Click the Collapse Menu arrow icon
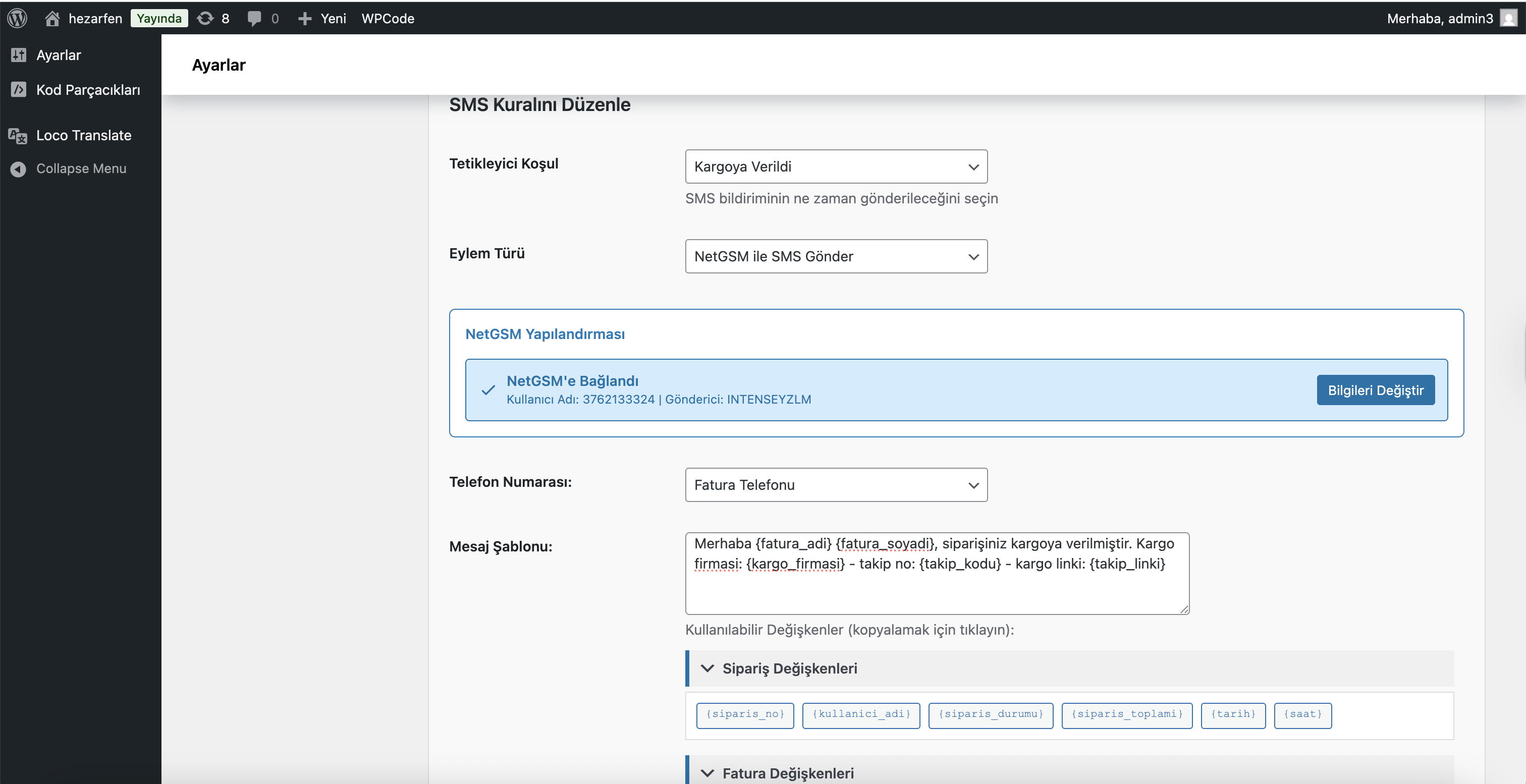1526x784 pixels. click(x=18, y=169)
